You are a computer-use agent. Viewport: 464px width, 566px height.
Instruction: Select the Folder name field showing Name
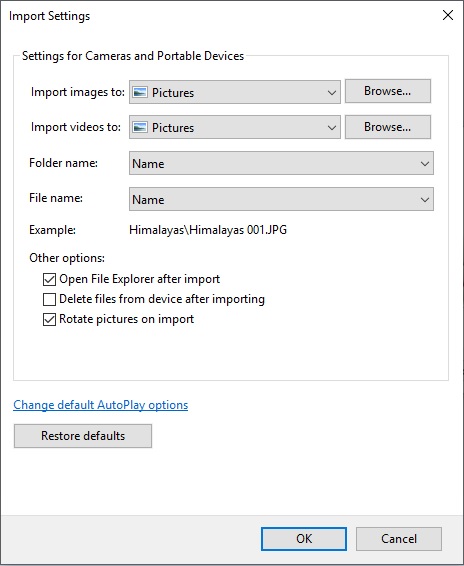(x=281, y=163)
